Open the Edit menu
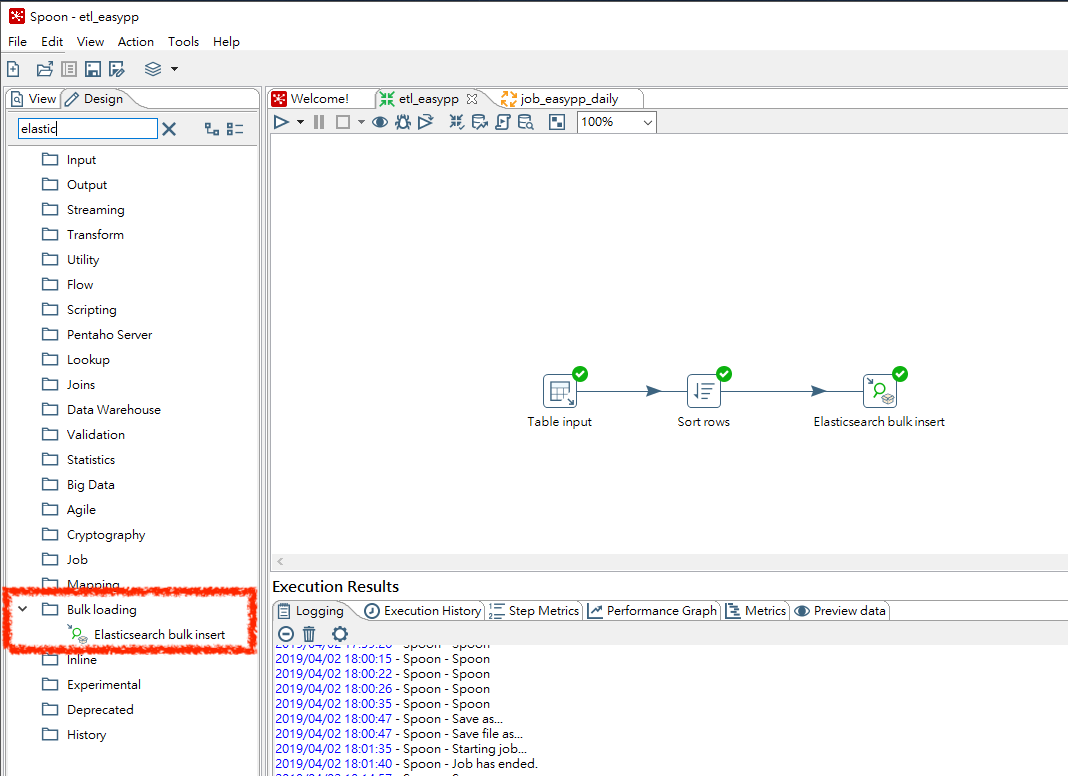 pos(52,42)
